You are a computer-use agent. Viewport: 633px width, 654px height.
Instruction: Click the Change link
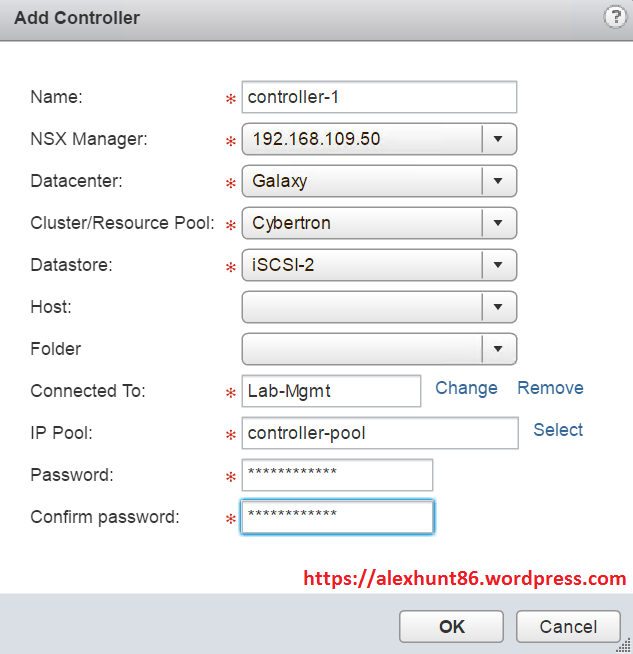point(466,388)
